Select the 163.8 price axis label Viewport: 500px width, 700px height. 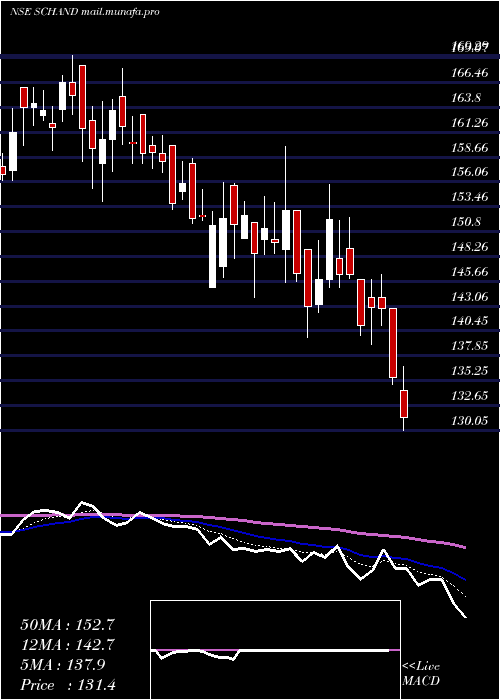click(x=466, y=97)
